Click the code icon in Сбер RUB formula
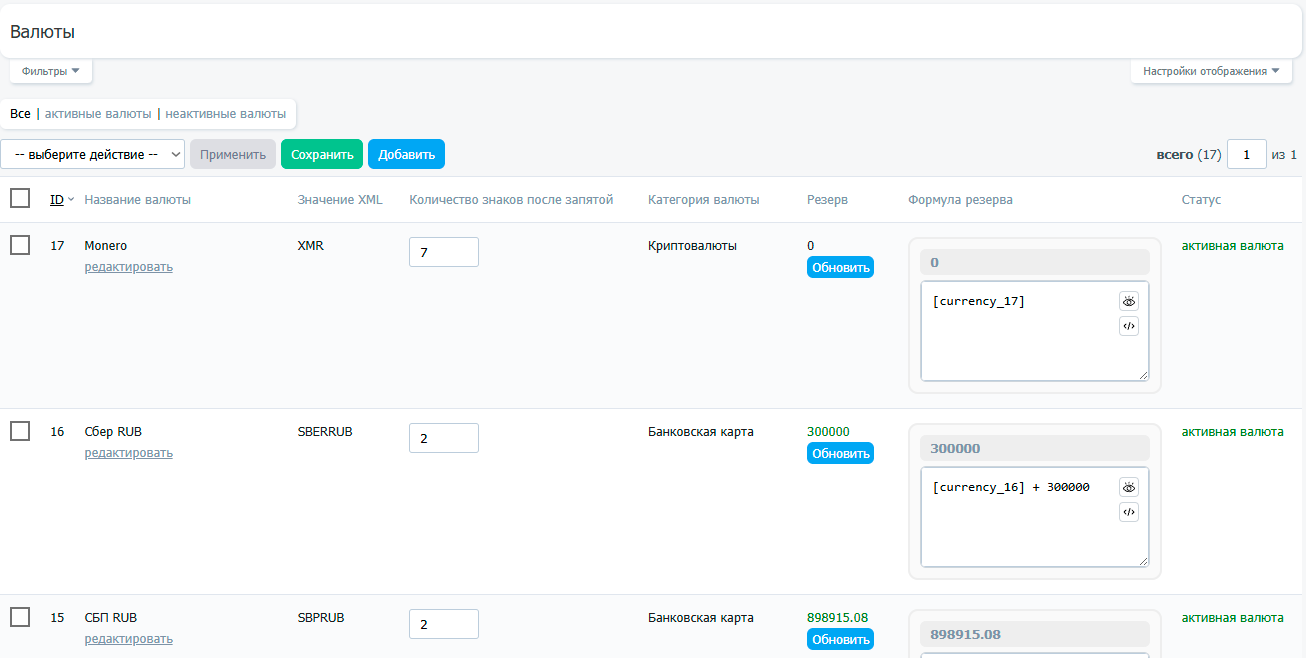The width and height of the screenshot is (1306, 658). pyautogui.click(x=1128, y=512)
